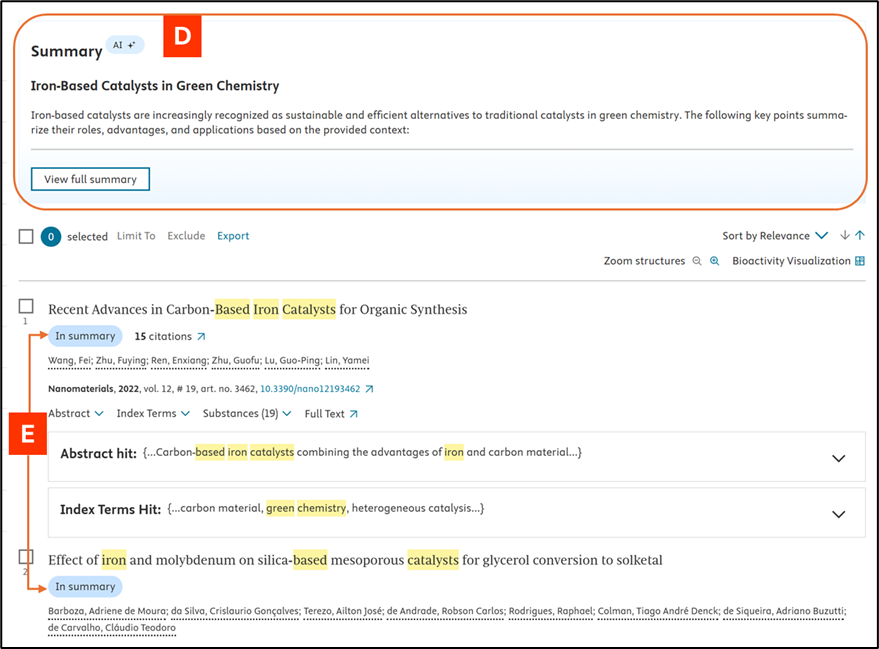This screenshot has height=649, width=879.
Task: Click the zoom out structures magnifier icon
Action: coord(697,261)
